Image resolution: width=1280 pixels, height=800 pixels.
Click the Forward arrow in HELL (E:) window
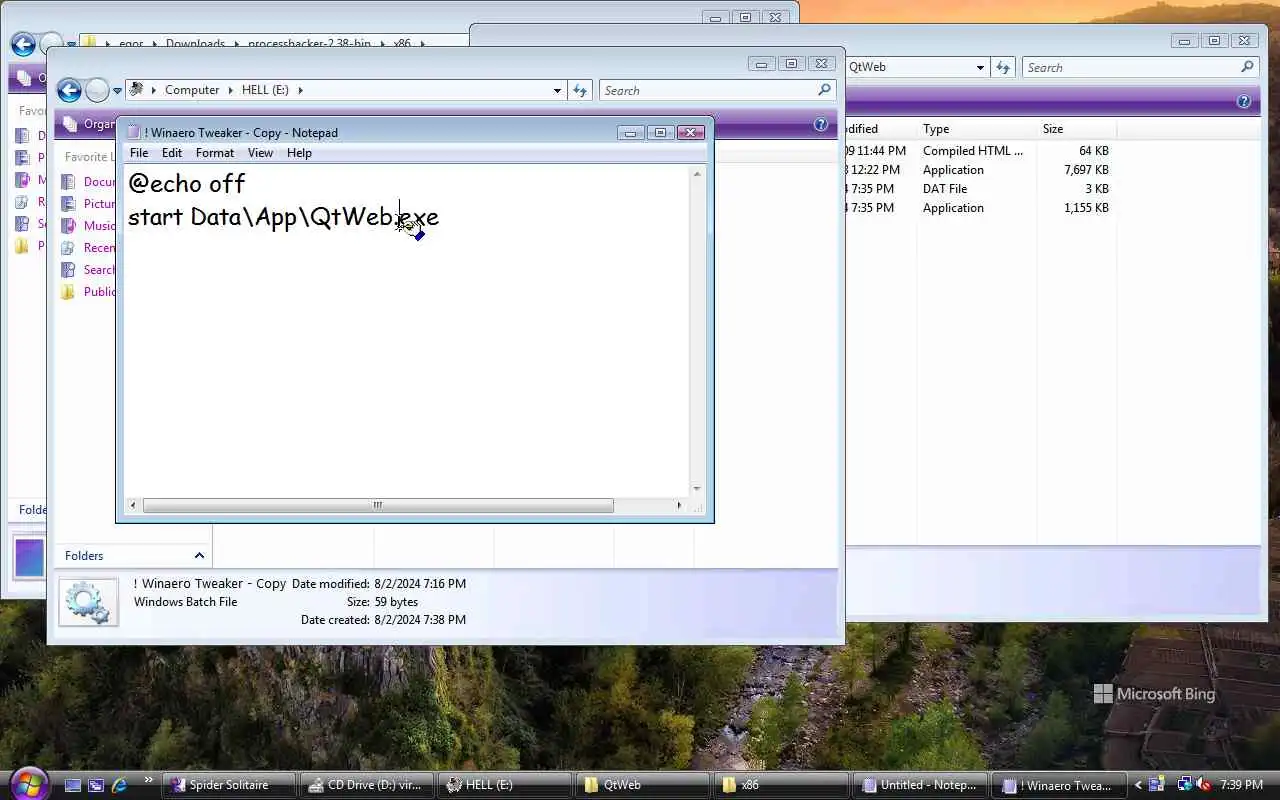[97, 91]
